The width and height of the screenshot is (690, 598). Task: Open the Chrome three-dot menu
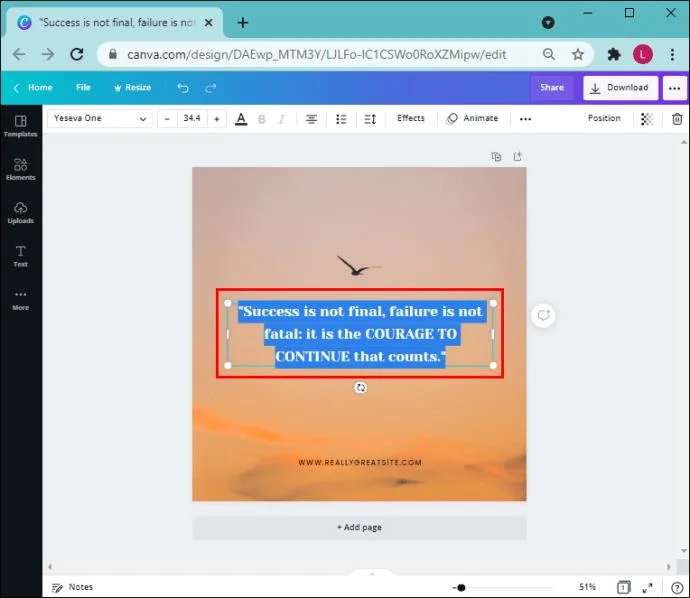(x=672, y=55)
